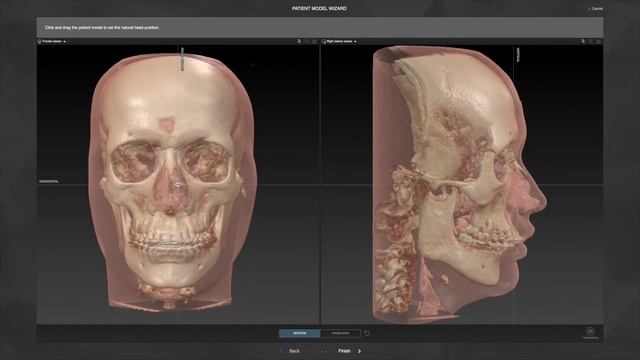The height and width of the screenshot is (360, 640).
Task: Click single-view layout icon in right lateral viewer
Action: click(591, 41)
